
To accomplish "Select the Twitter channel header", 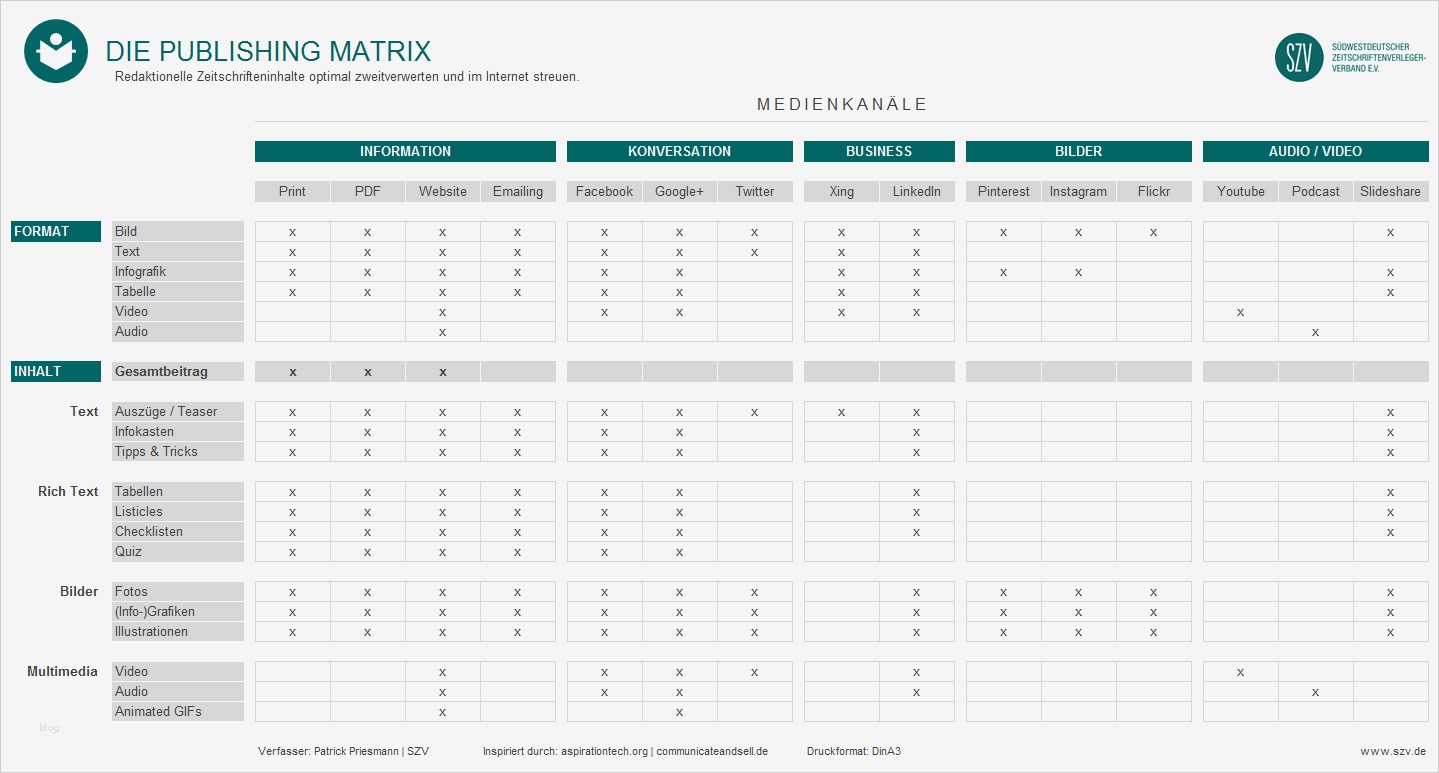I will click(x=755, y=191).
